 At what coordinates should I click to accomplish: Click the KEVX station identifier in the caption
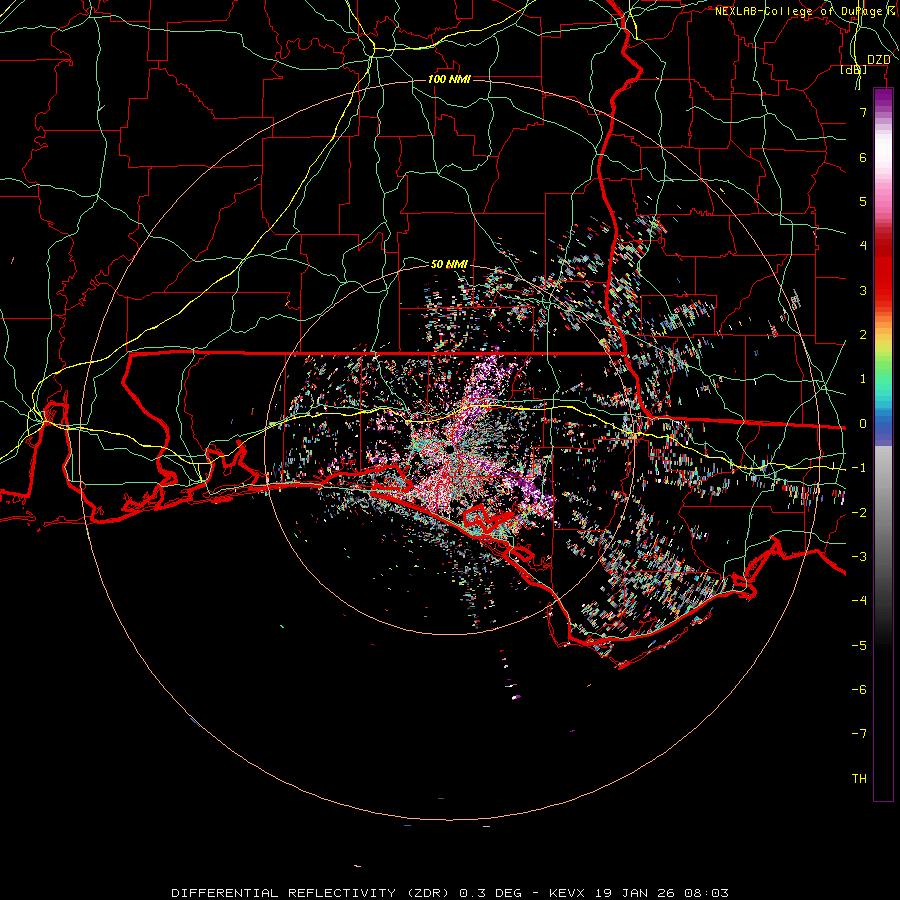click(569, 893)
